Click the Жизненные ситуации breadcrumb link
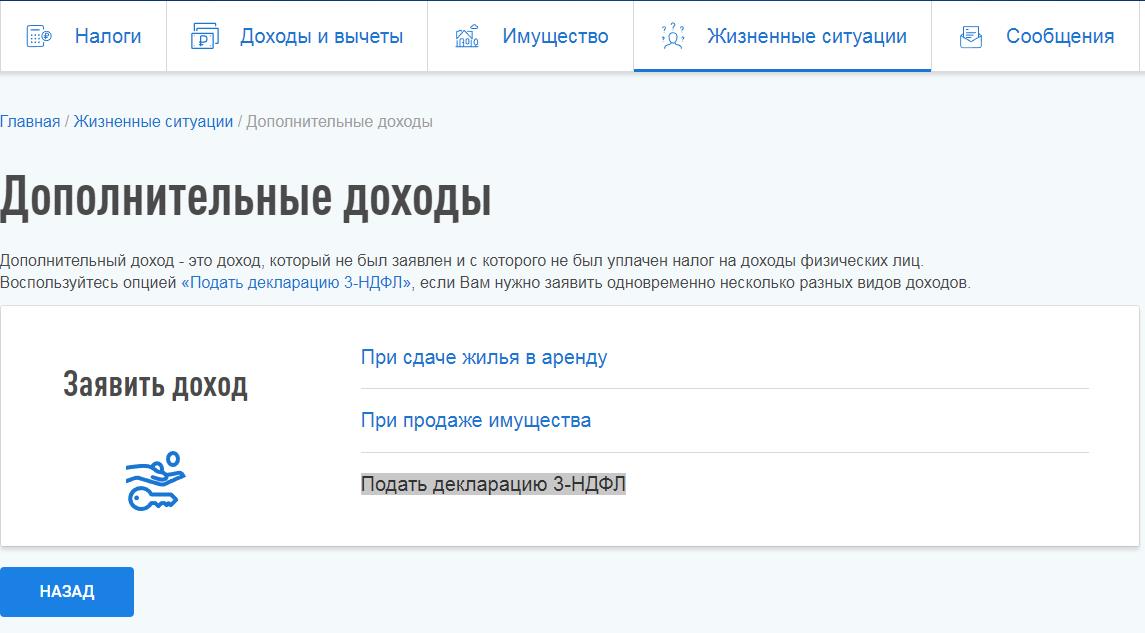Image resolution: width=1145 pixels, height=633 pixels. pos(153,122)
